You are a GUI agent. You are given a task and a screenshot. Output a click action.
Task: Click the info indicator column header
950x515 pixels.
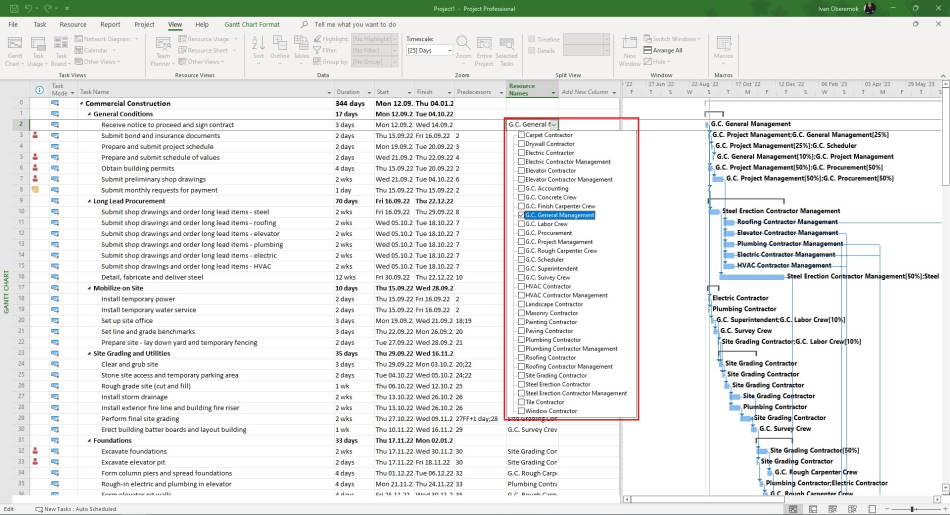click(39, 90)
